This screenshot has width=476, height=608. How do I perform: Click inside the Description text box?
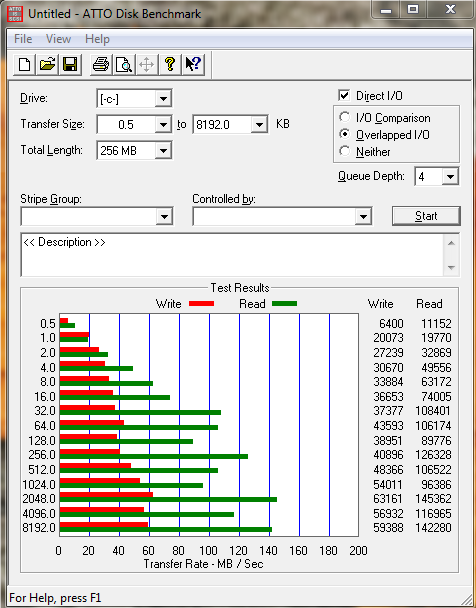point(232,255)
